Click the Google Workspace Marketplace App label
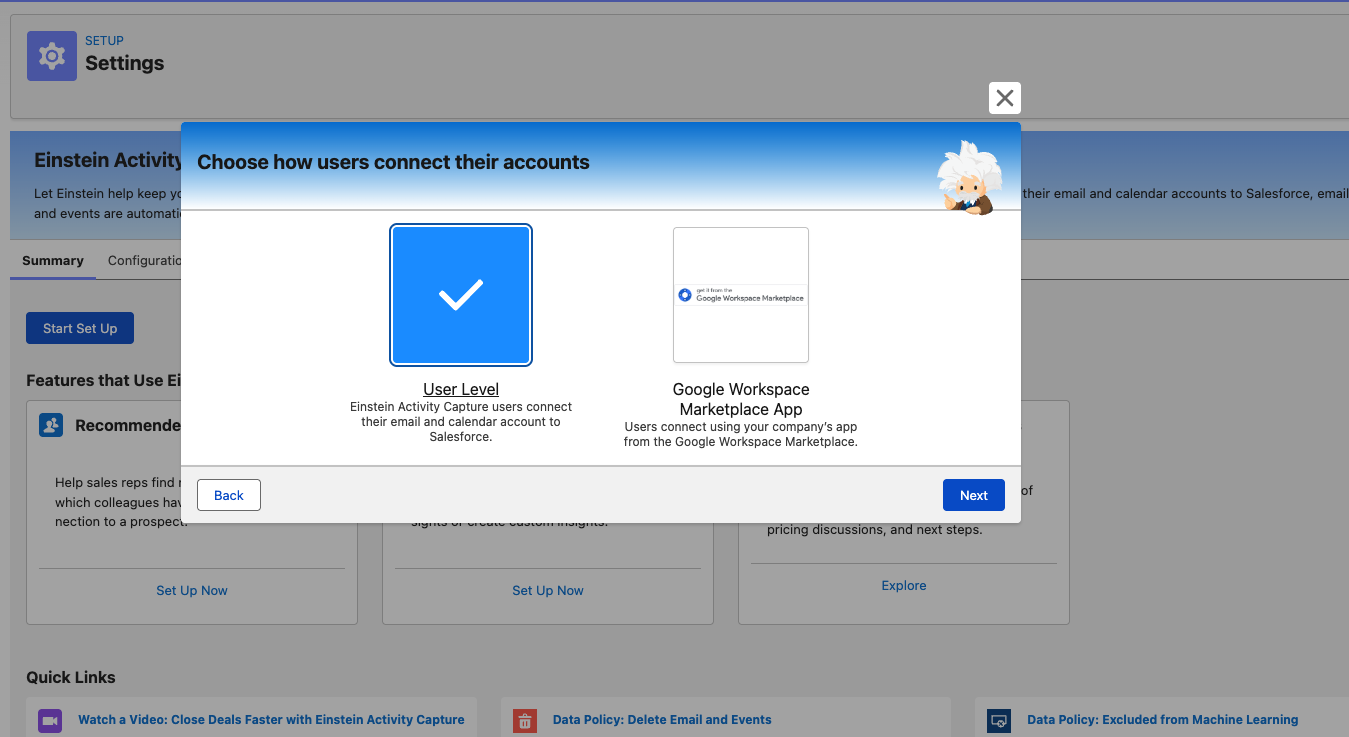The height and width of the screenshot is (737, 1349). pyautogui.click(x=741, y=399)
